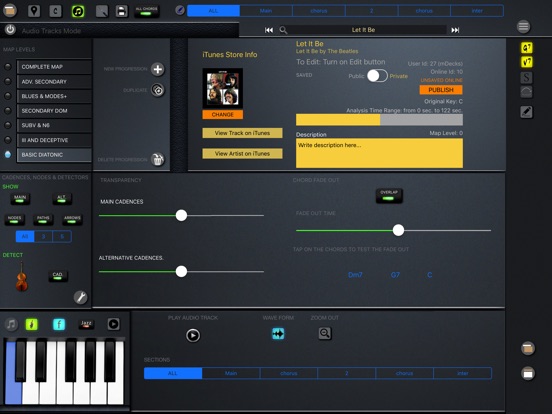This screenshot has height=414, width=552.
Task: Adjust the Main Cadences transparency slider
Action: pyautogui.click(x=181, y=215)
